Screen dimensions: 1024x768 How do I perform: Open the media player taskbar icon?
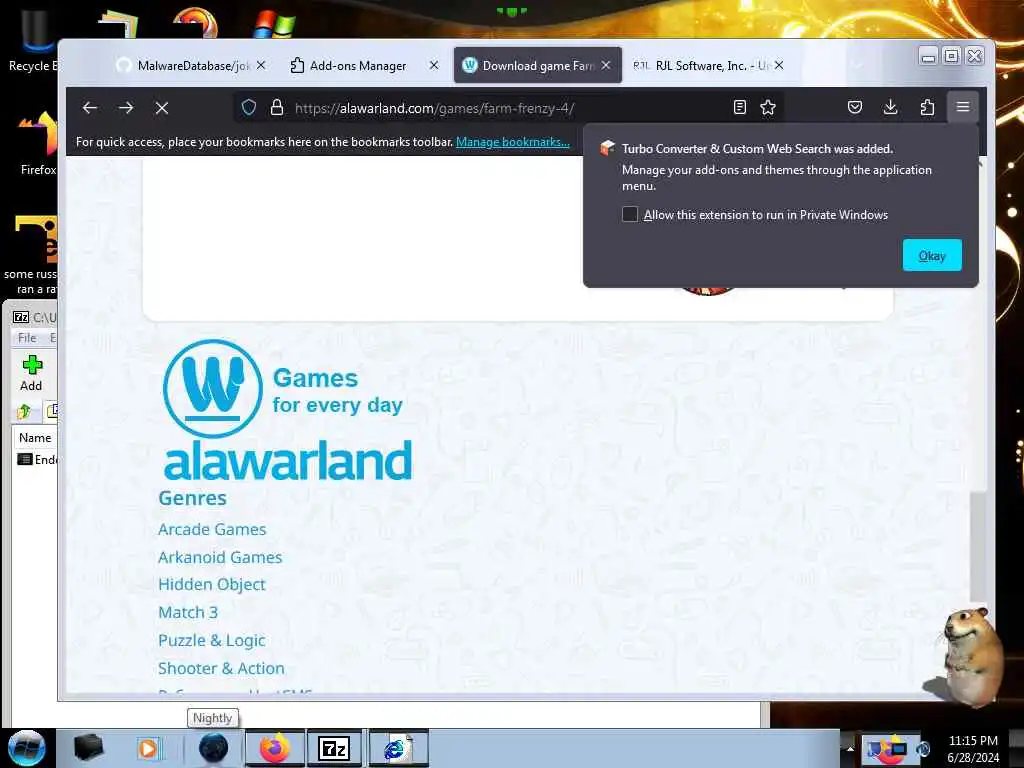tap(148, 748)
